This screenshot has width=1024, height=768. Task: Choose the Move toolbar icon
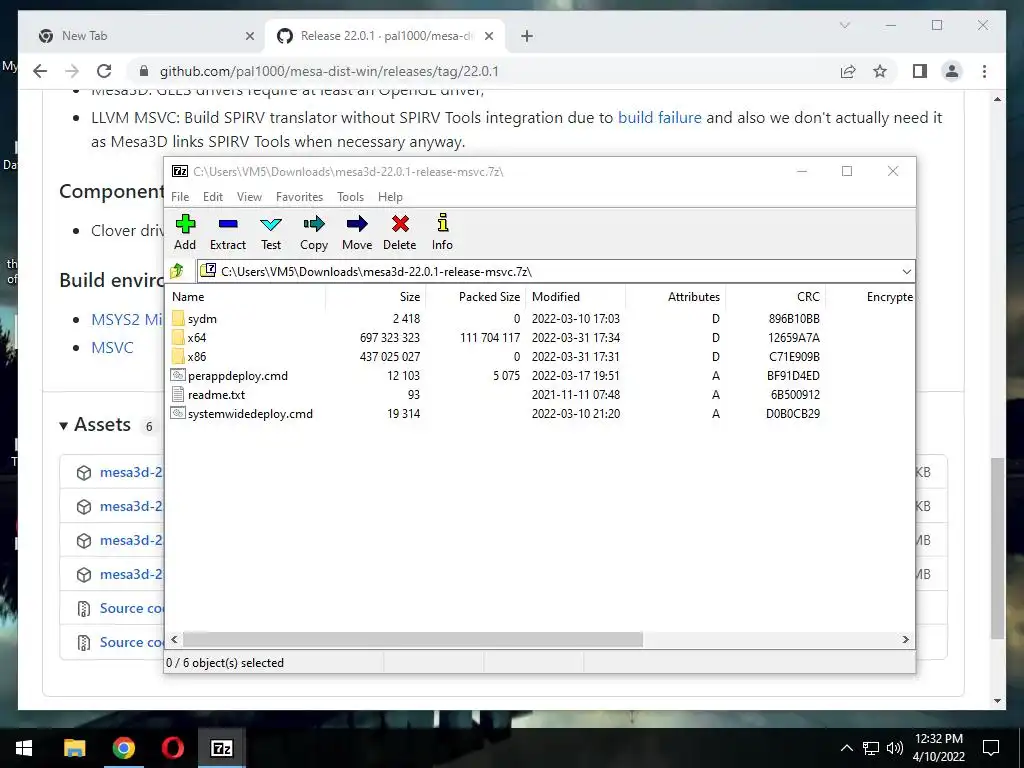point(357,224)
